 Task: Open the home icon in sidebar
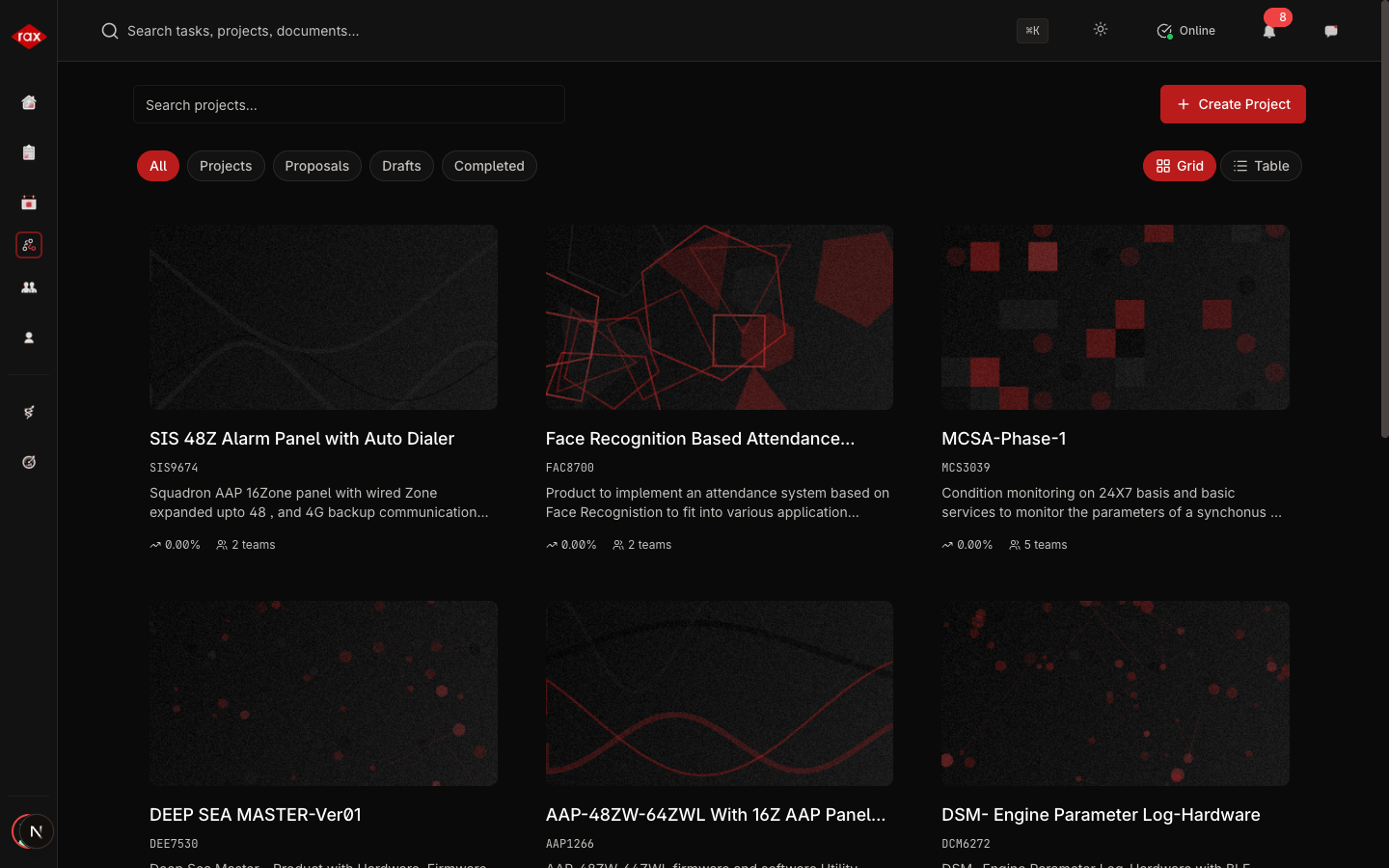pos(29,102)
